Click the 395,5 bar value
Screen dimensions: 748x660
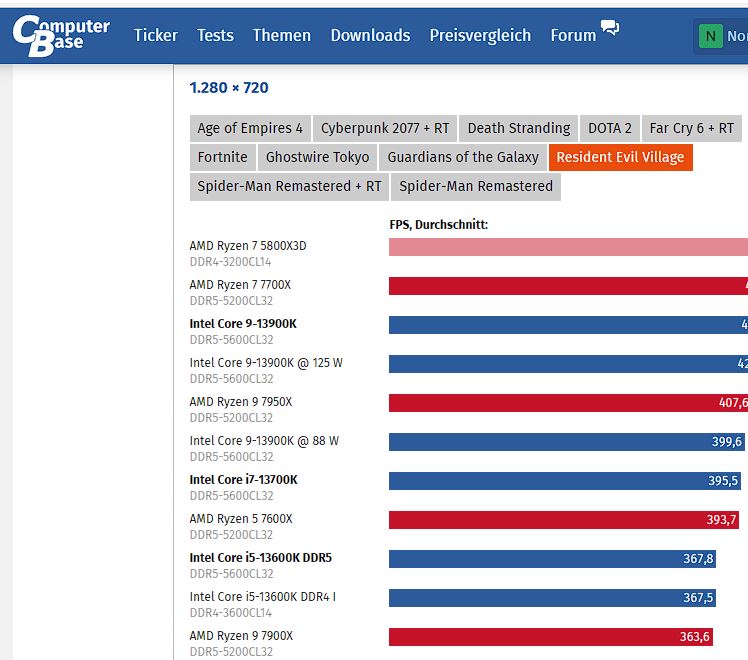click(x=723, y=481)
